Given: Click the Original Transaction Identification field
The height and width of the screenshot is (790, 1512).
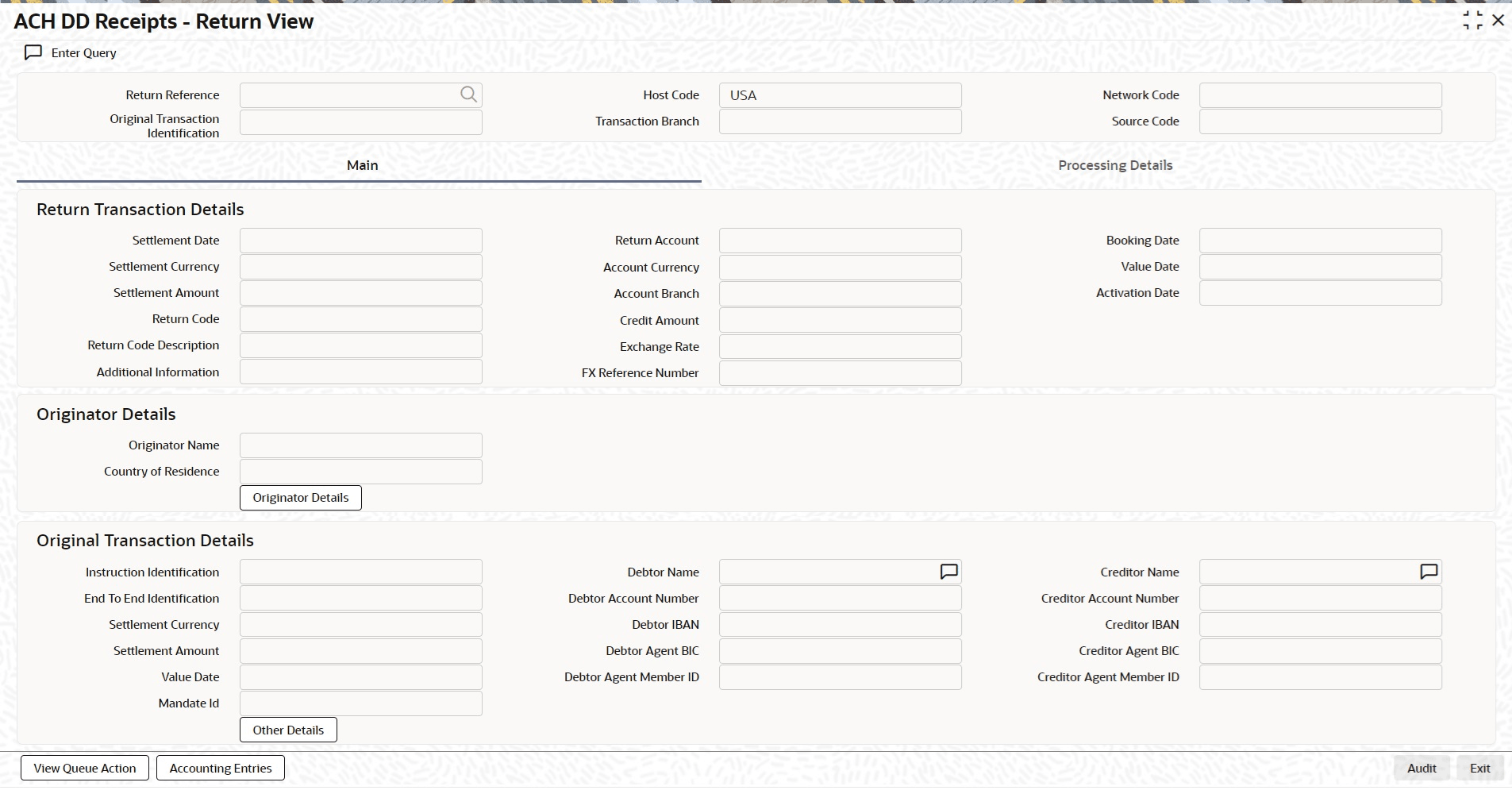Looking at the screenshot, I should (361, 121).
